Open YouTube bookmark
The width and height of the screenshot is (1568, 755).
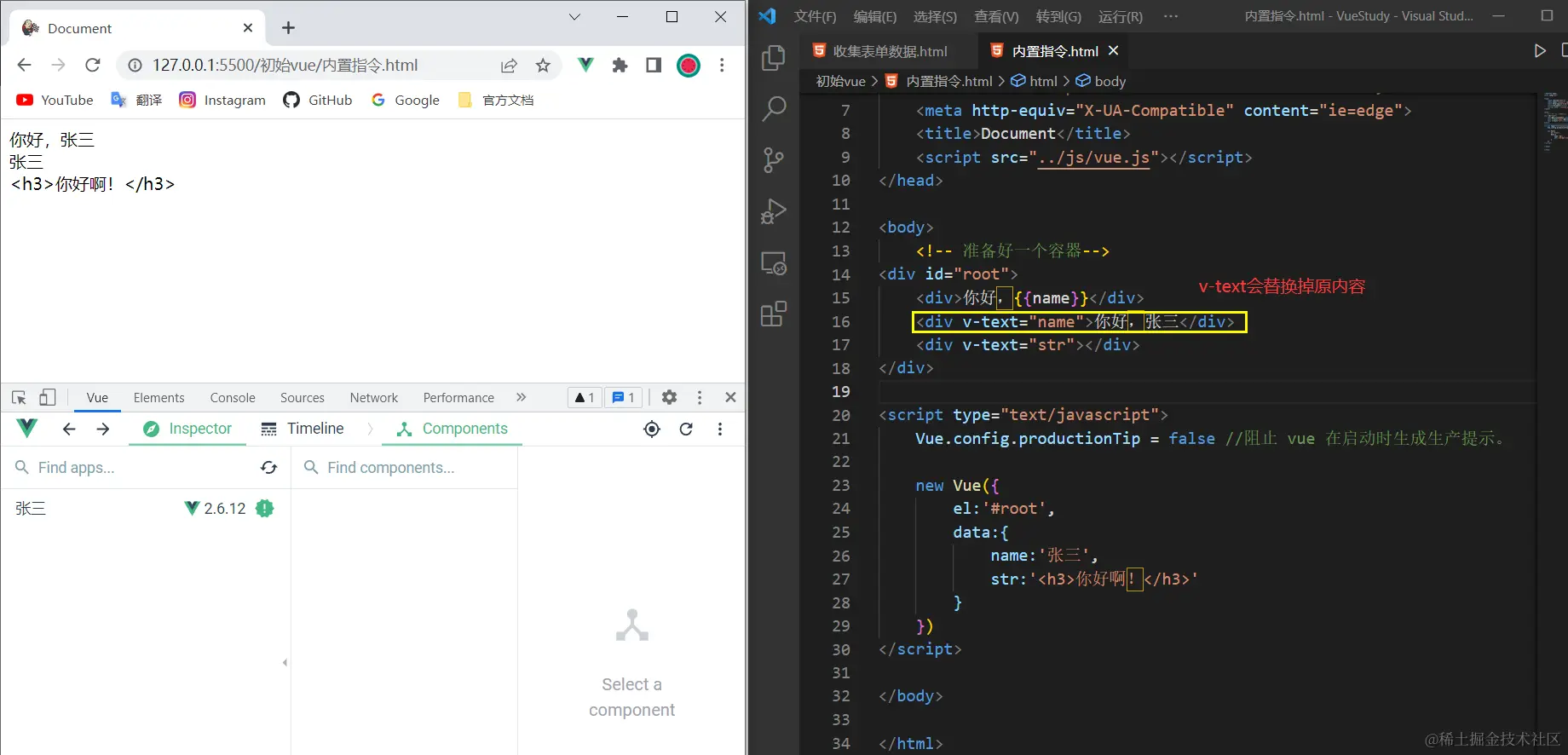(55, 100)
